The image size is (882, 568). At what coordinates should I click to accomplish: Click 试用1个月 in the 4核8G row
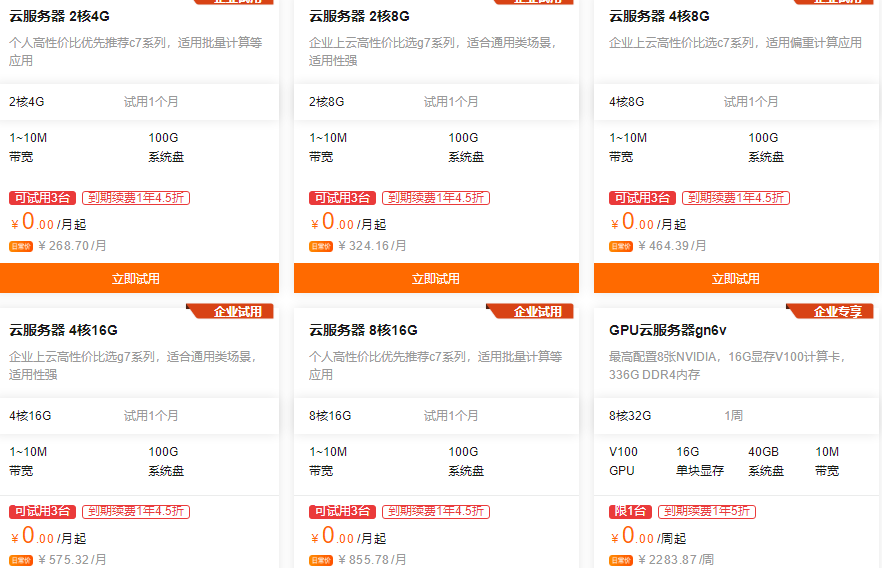pyautogui.click(x=751, y=102)
